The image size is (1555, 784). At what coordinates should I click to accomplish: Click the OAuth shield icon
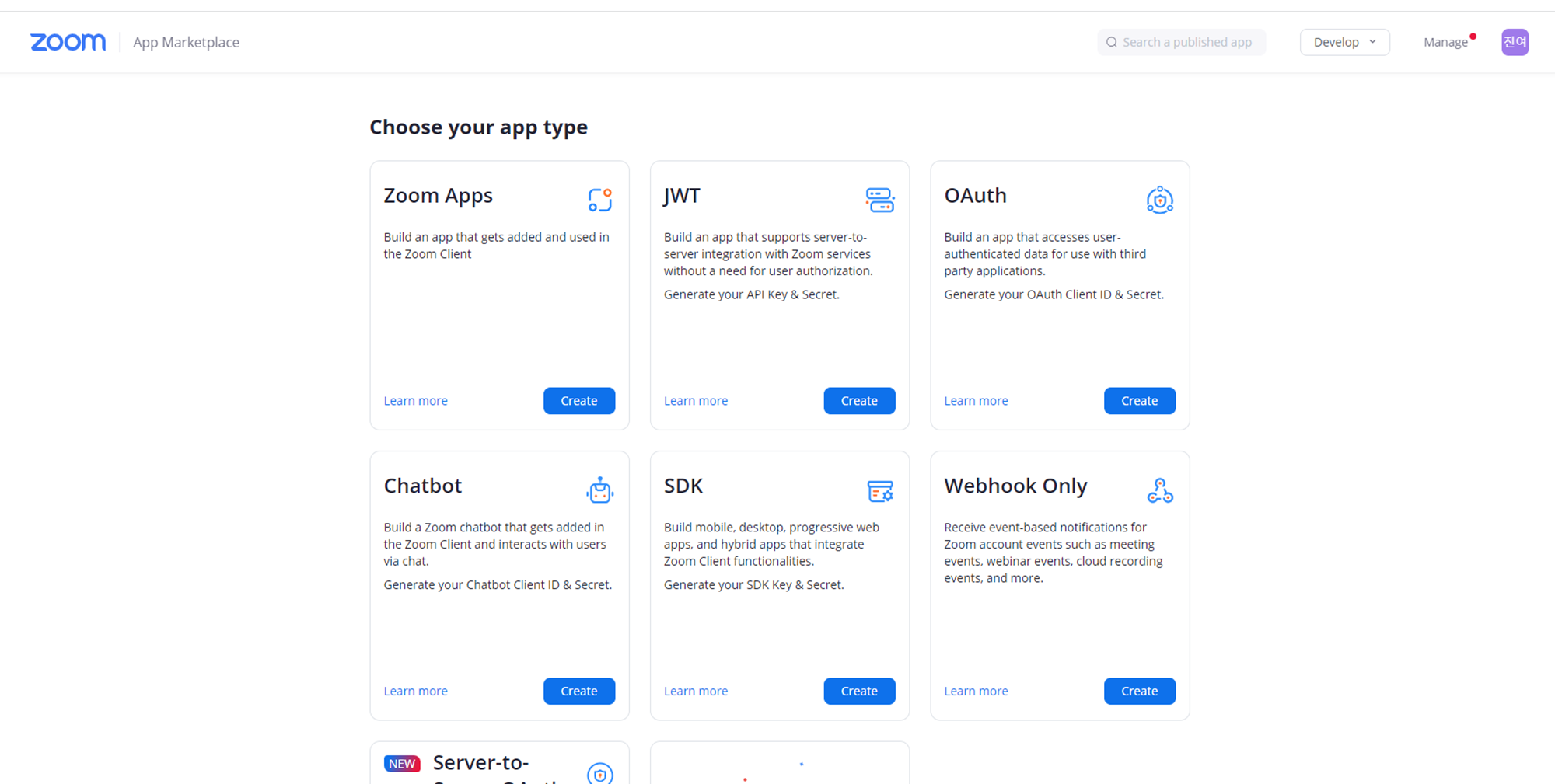tap(1159, 200)
